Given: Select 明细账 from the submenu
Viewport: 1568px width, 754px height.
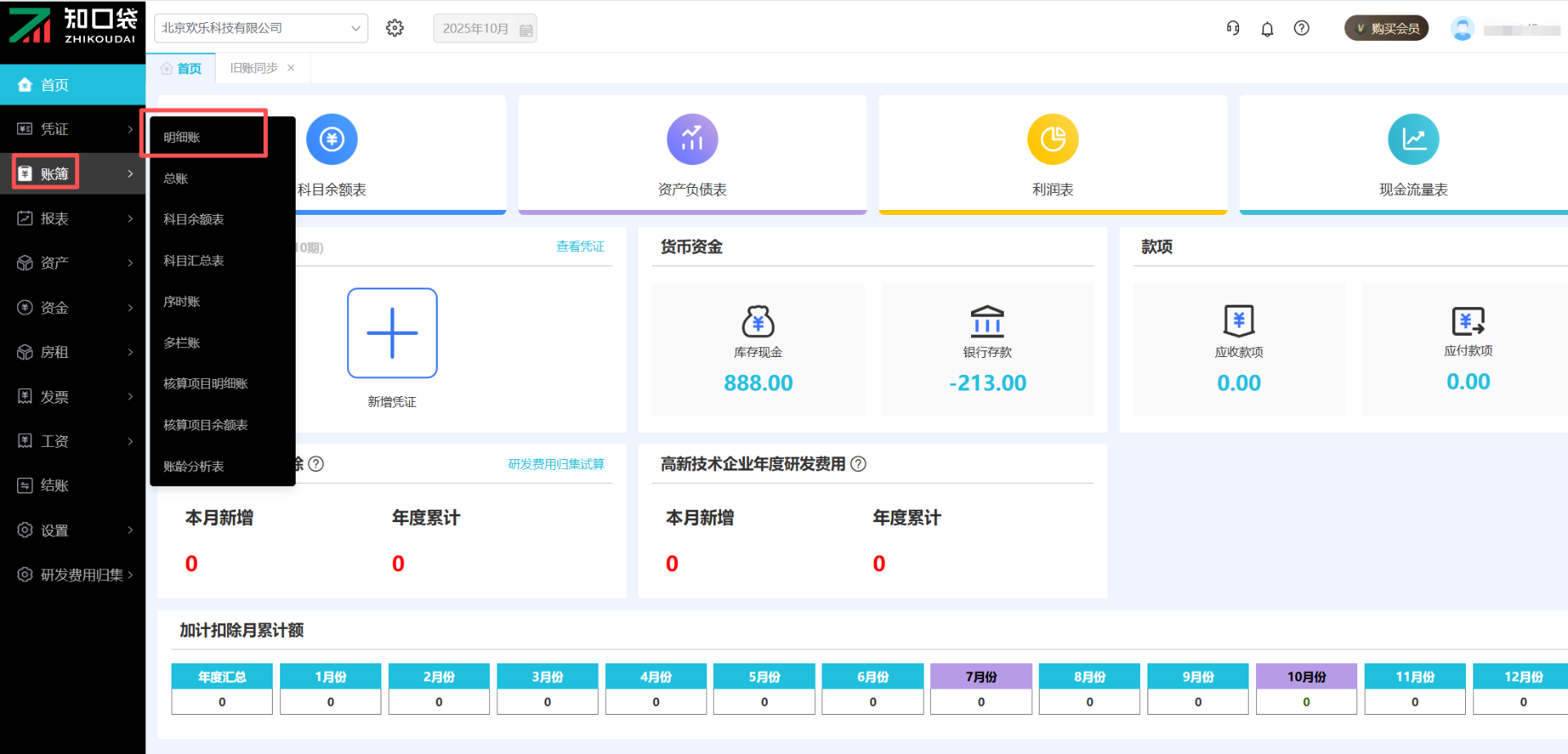Looking at the screenshot, I should [x=182, y=137].
